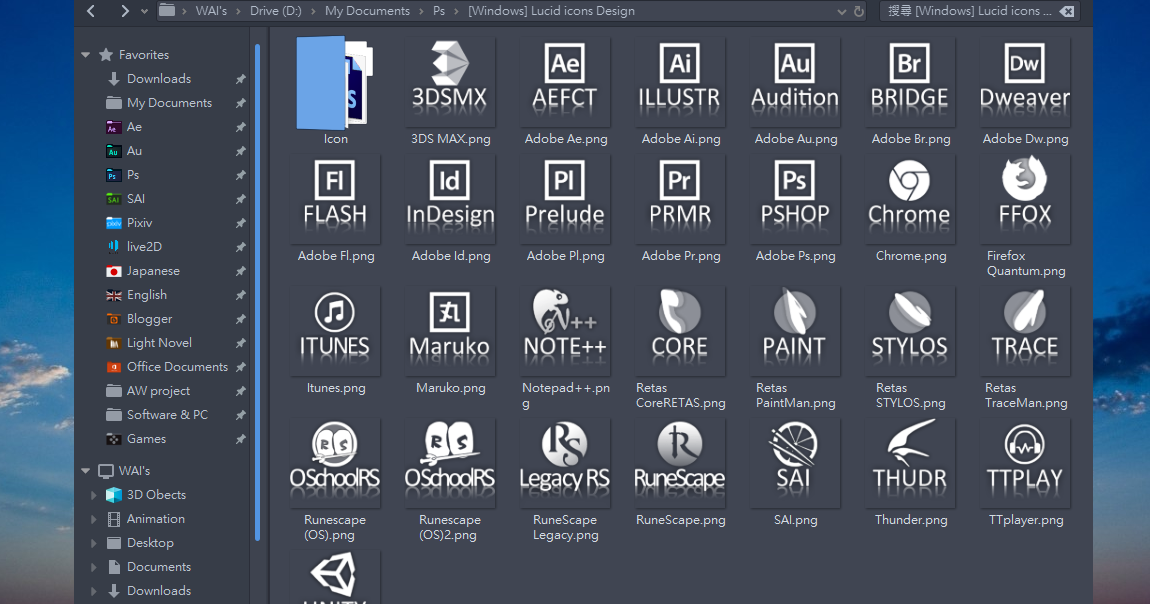1150x604 pixels.
Task: Click the folder icon in the breadcrumb bar
Action: tap(166, 12)
